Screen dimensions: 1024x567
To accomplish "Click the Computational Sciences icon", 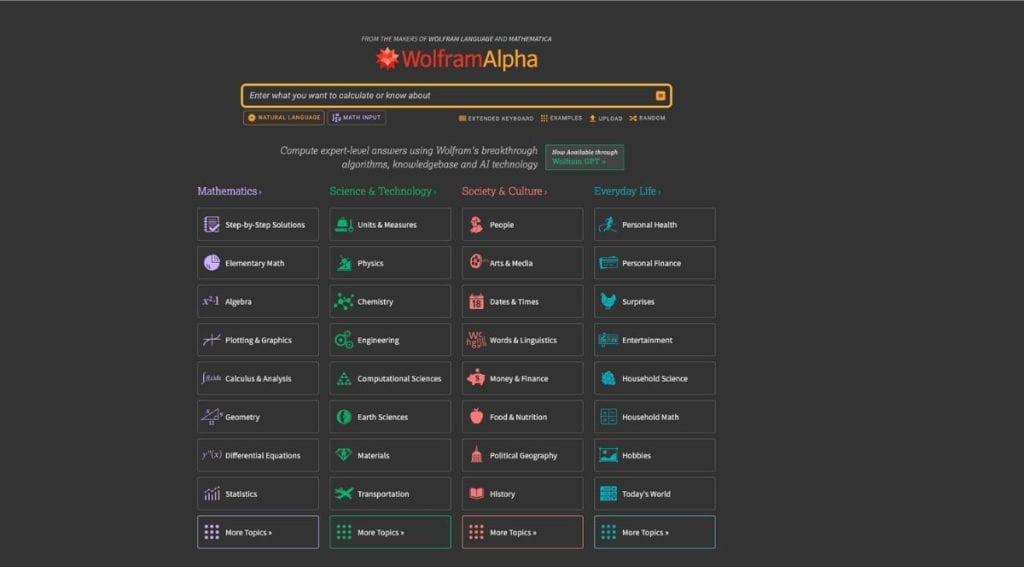I will tap(344, 379).
